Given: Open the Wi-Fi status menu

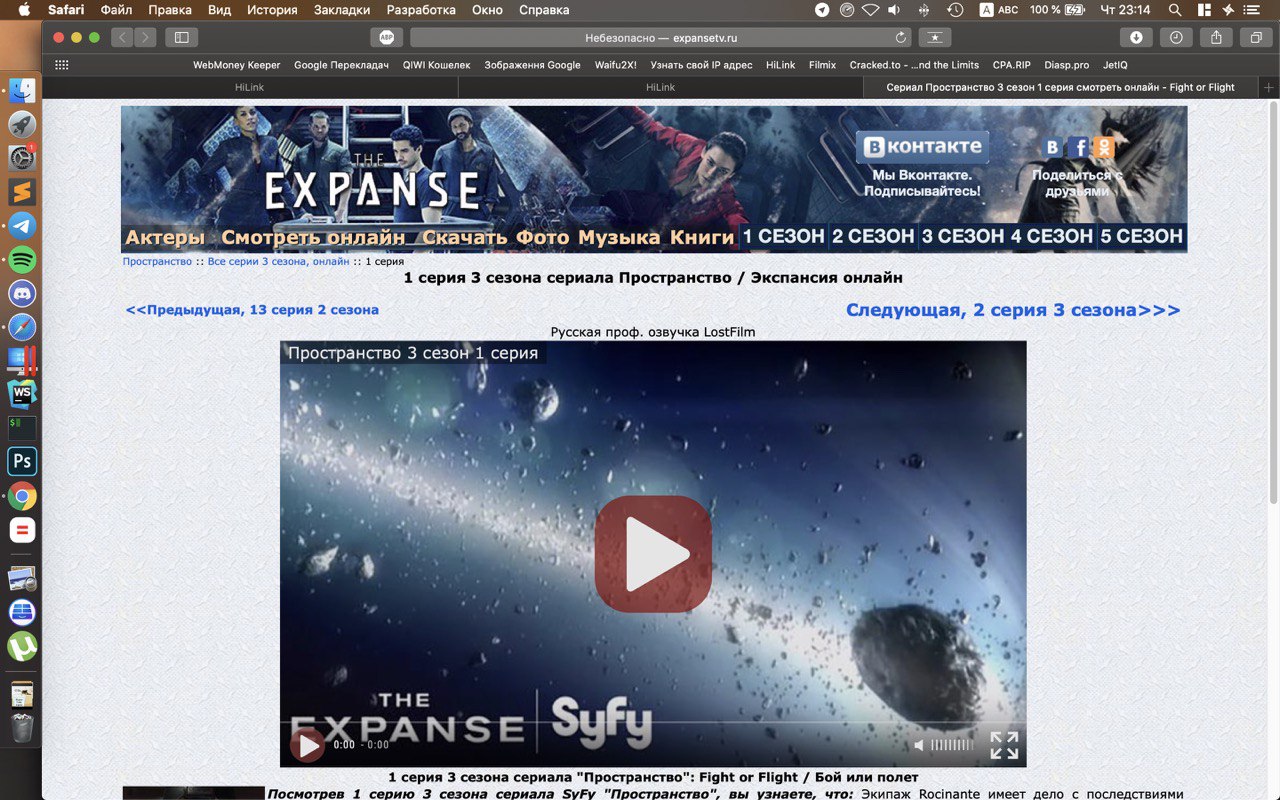Looking at the screenshot, I should click(870, 10).
